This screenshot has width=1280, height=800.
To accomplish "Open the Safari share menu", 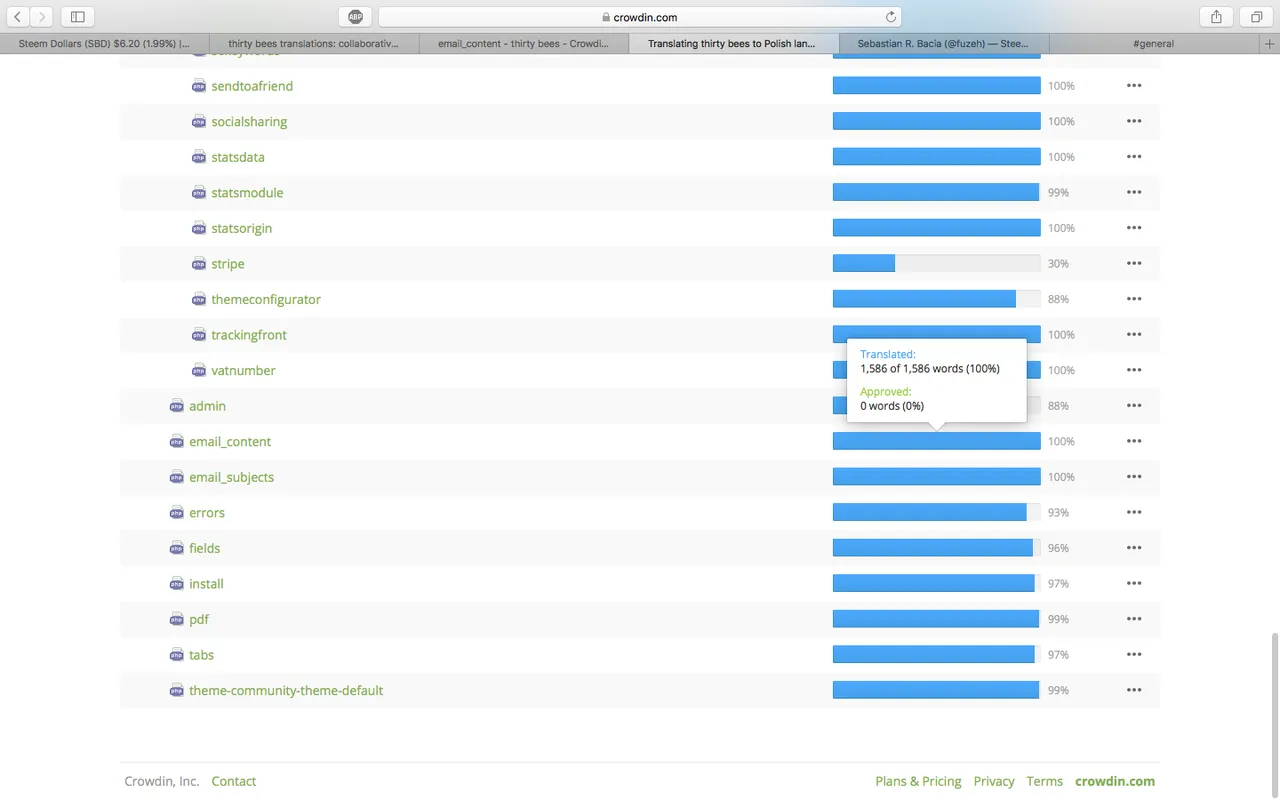I will (x=1216, y=17).
